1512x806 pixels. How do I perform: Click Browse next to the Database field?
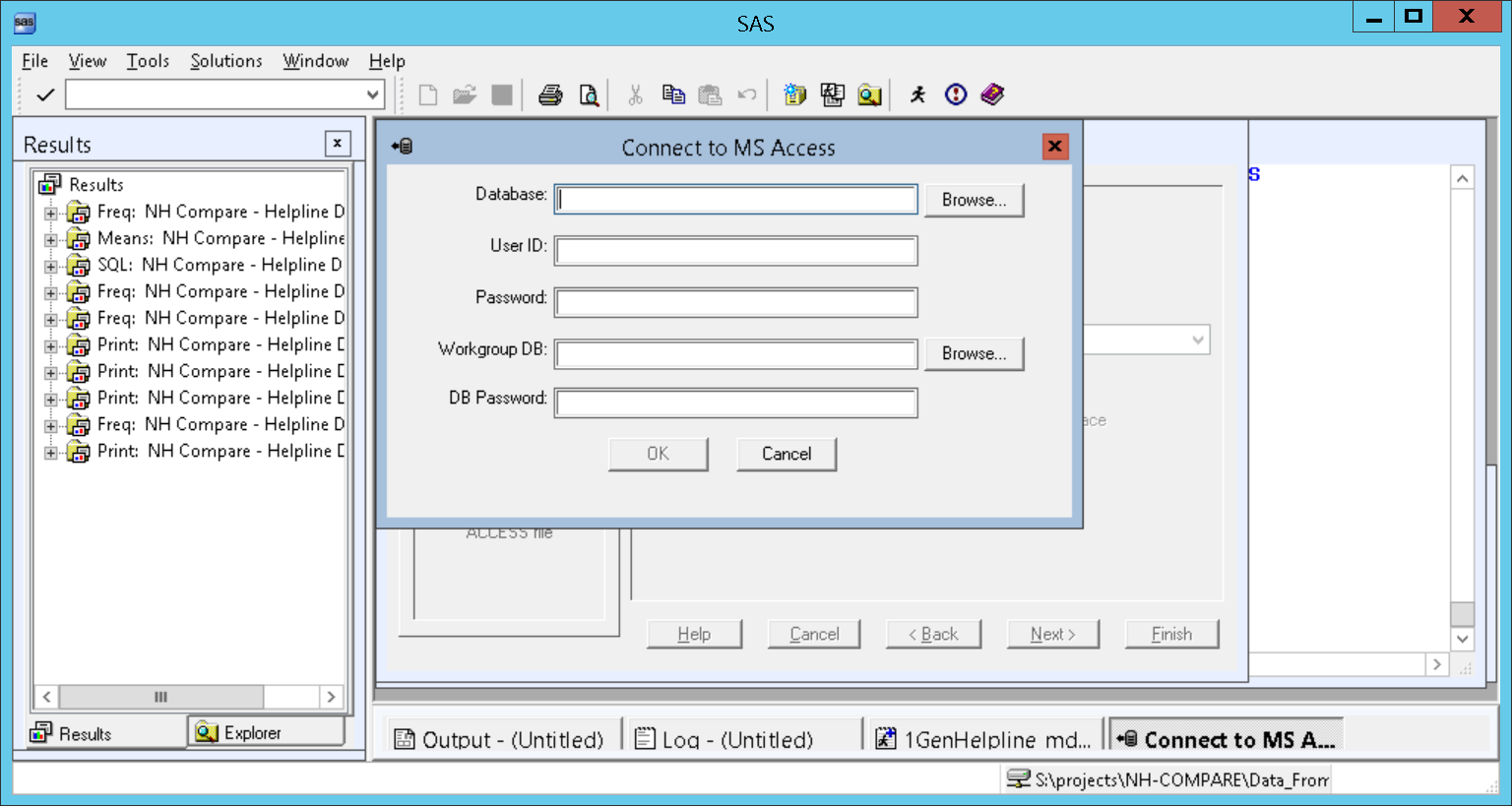pos(974,200)
